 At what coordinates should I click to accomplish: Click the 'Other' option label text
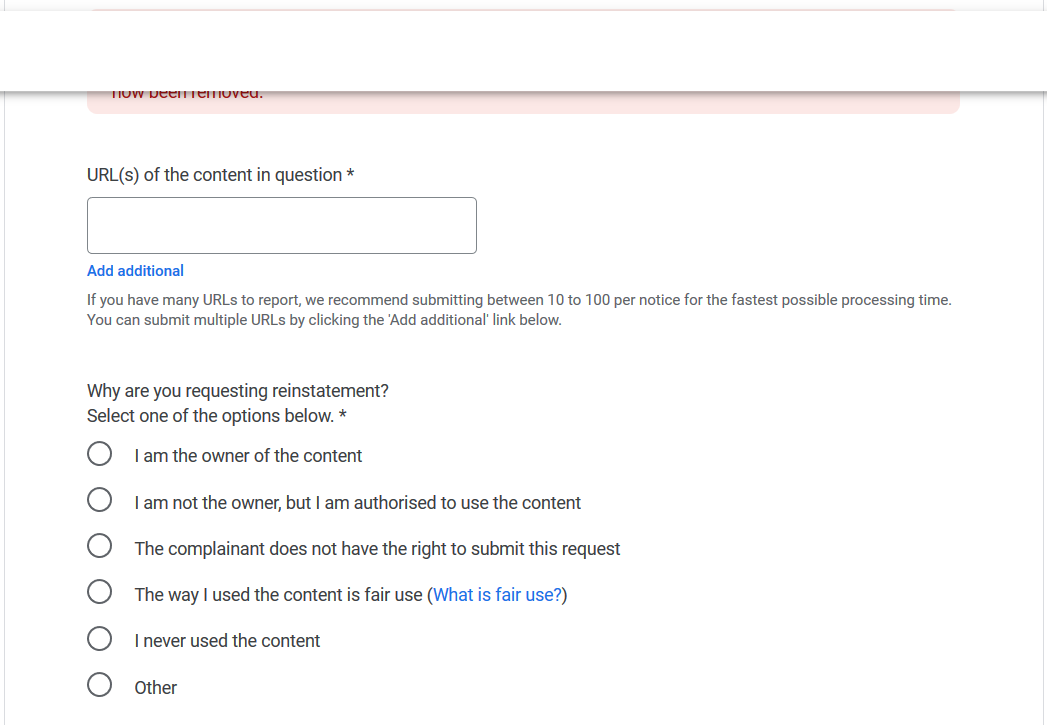coord(156,688)
